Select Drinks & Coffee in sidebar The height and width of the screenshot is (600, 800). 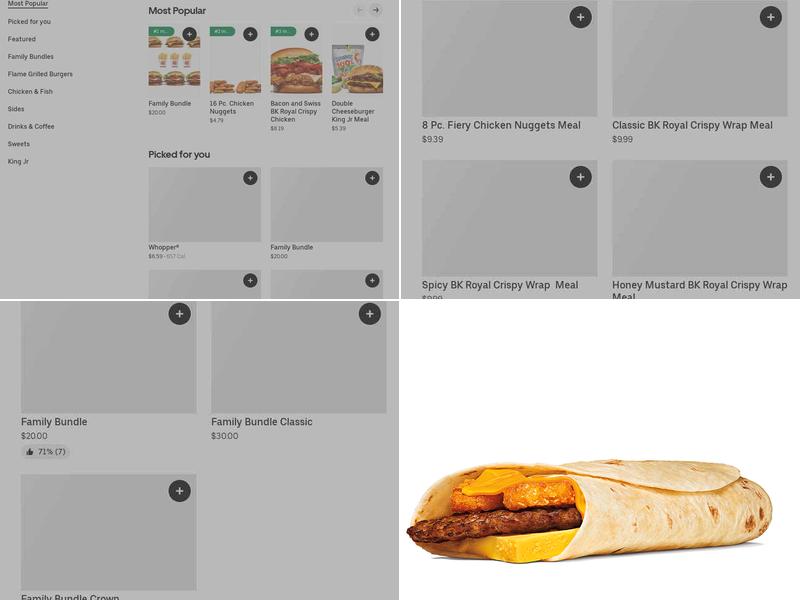[31, 127]
